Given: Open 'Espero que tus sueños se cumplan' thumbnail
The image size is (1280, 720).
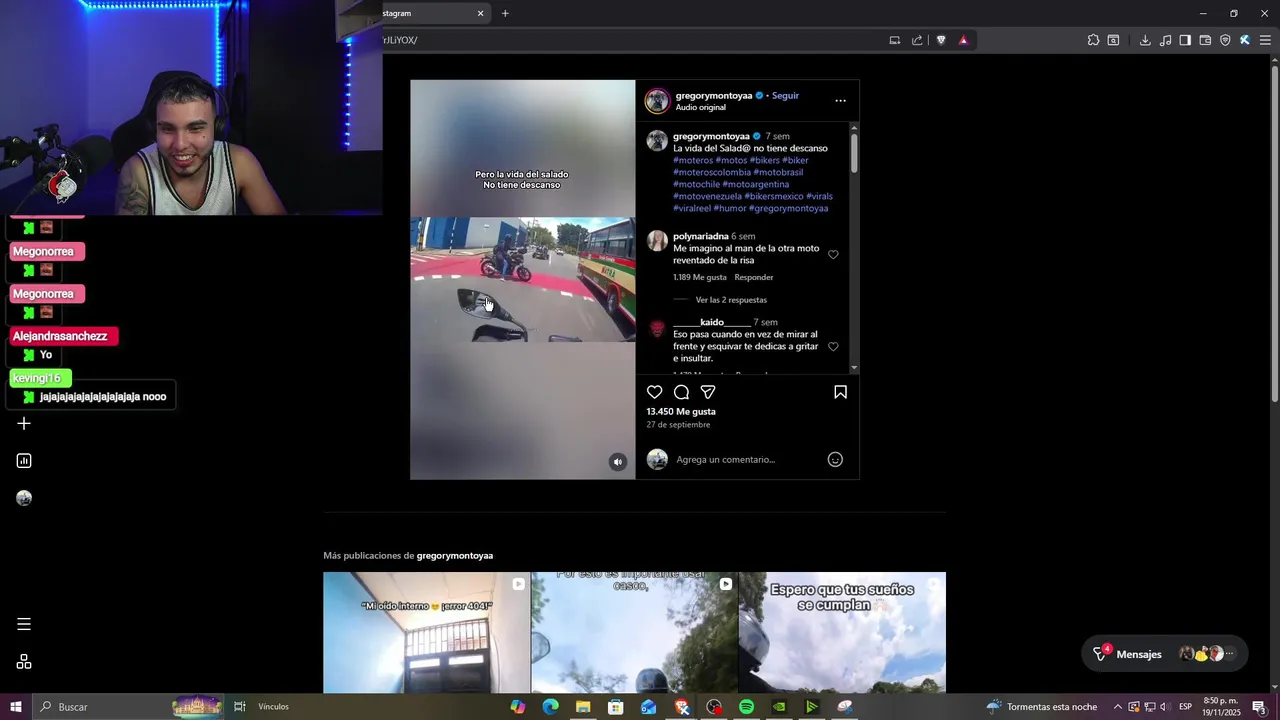Looking at the screenshot, I should click(842, 632).
